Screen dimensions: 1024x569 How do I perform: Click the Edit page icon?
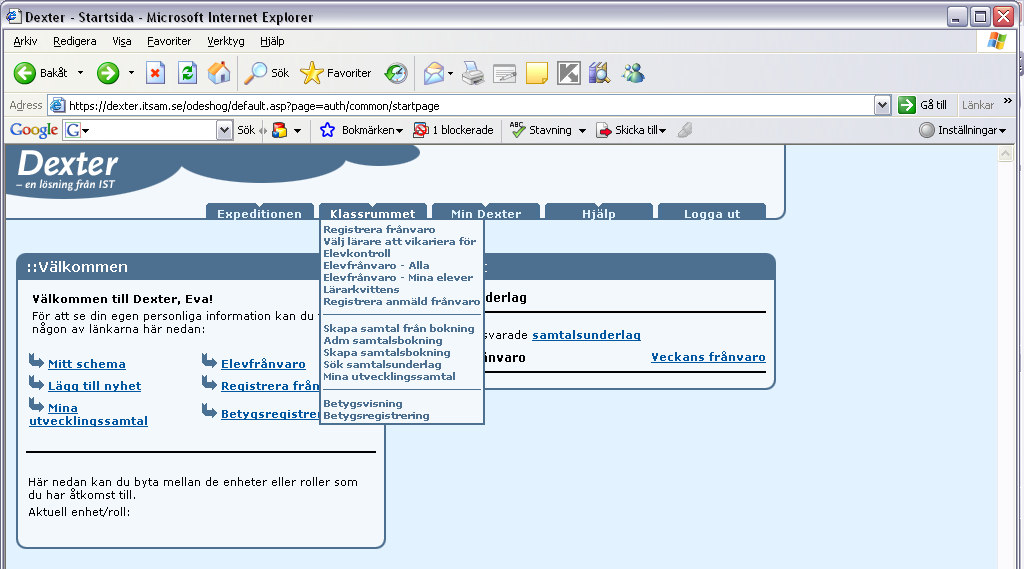pos(504,73)
